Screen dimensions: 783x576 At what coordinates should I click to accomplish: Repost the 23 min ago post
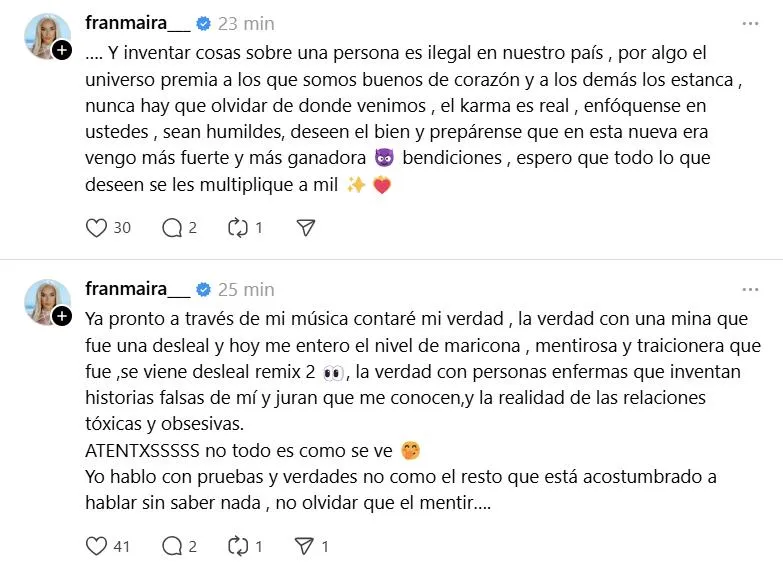tap(237, 228)
